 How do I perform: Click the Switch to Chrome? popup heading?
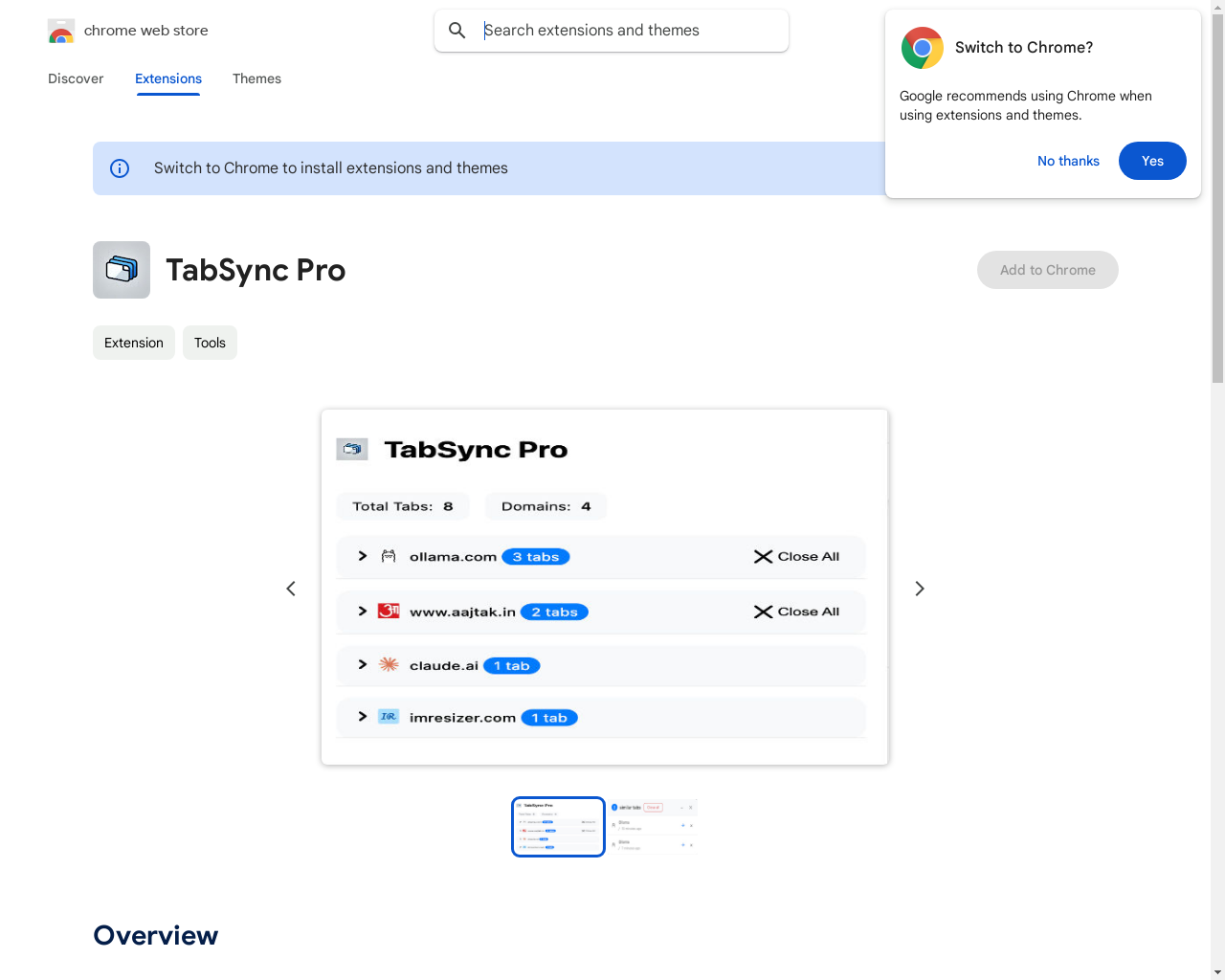pyautogui.click(x=1024, y=48)
